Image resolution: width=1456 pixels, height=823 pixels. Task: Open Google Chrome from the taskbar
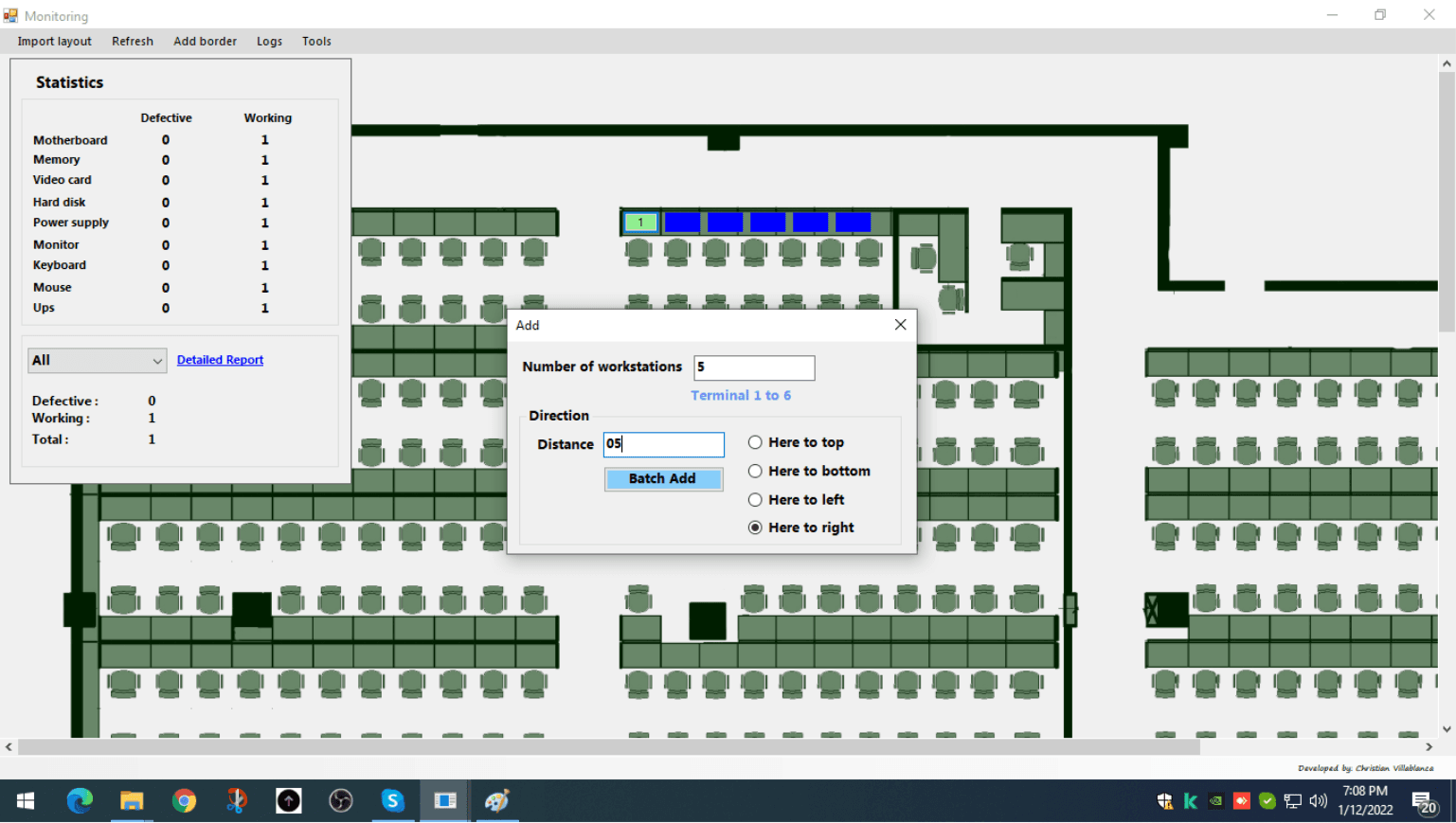(184, 800)
